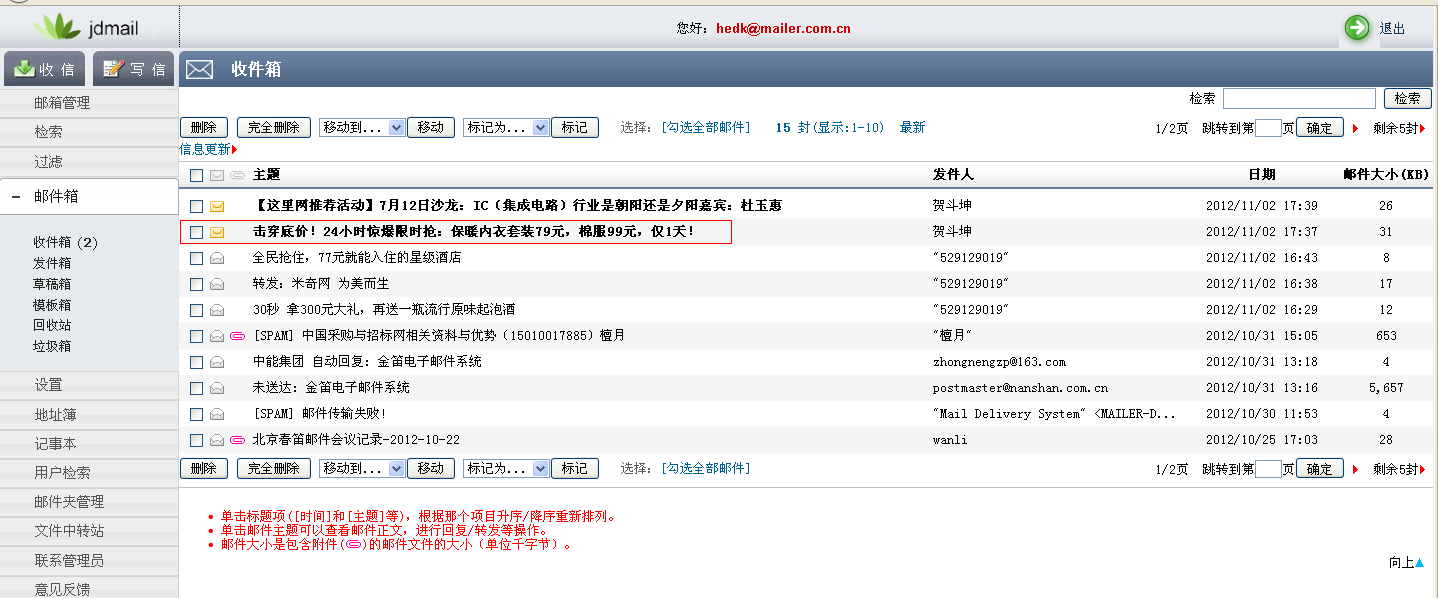1438x598 pixels.
Task: Collapse the 邮件箱 section in sidebar
Action: coord(16,197)
